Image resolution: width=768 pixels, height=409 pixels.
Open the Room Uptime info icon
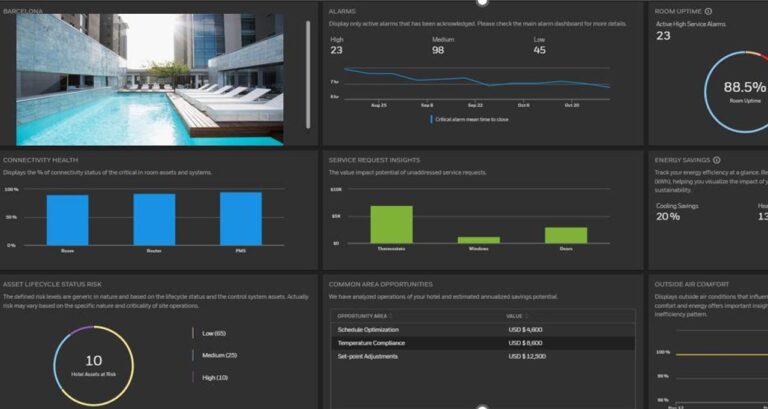click(x=708, y=11)
